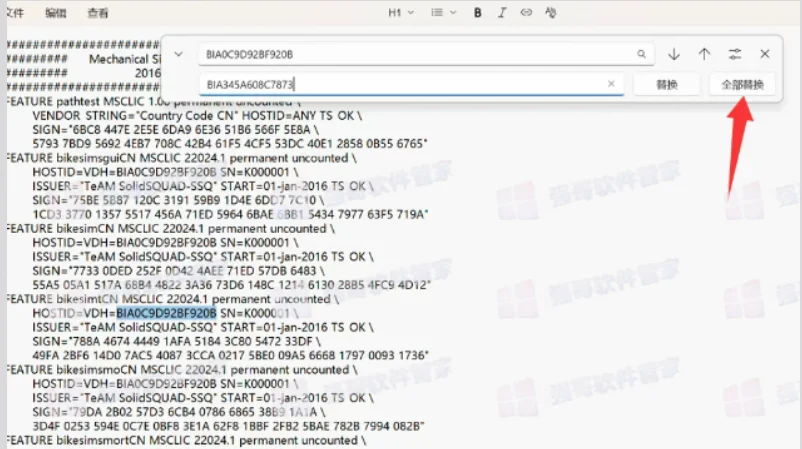Click the line 'SIGN="6BC8 447E 2E5E 6DA9'
802x449 pixels.
tap(175, 130)
